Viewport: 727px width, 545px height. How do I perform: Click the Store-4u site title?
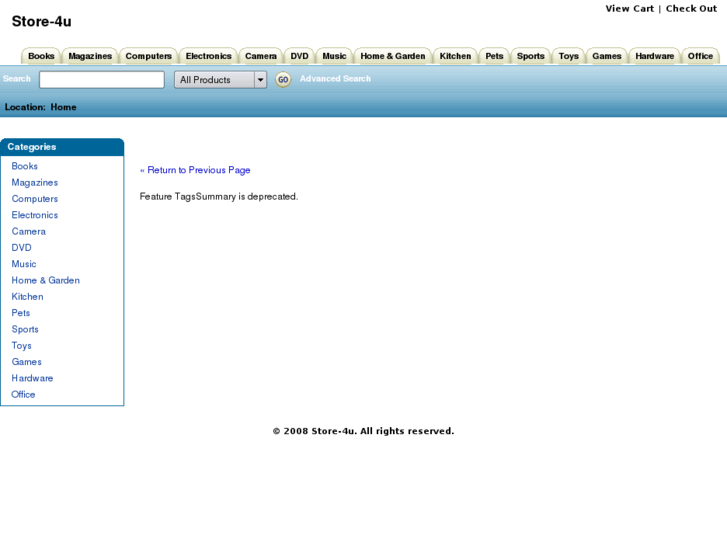[x=41, y=21]
